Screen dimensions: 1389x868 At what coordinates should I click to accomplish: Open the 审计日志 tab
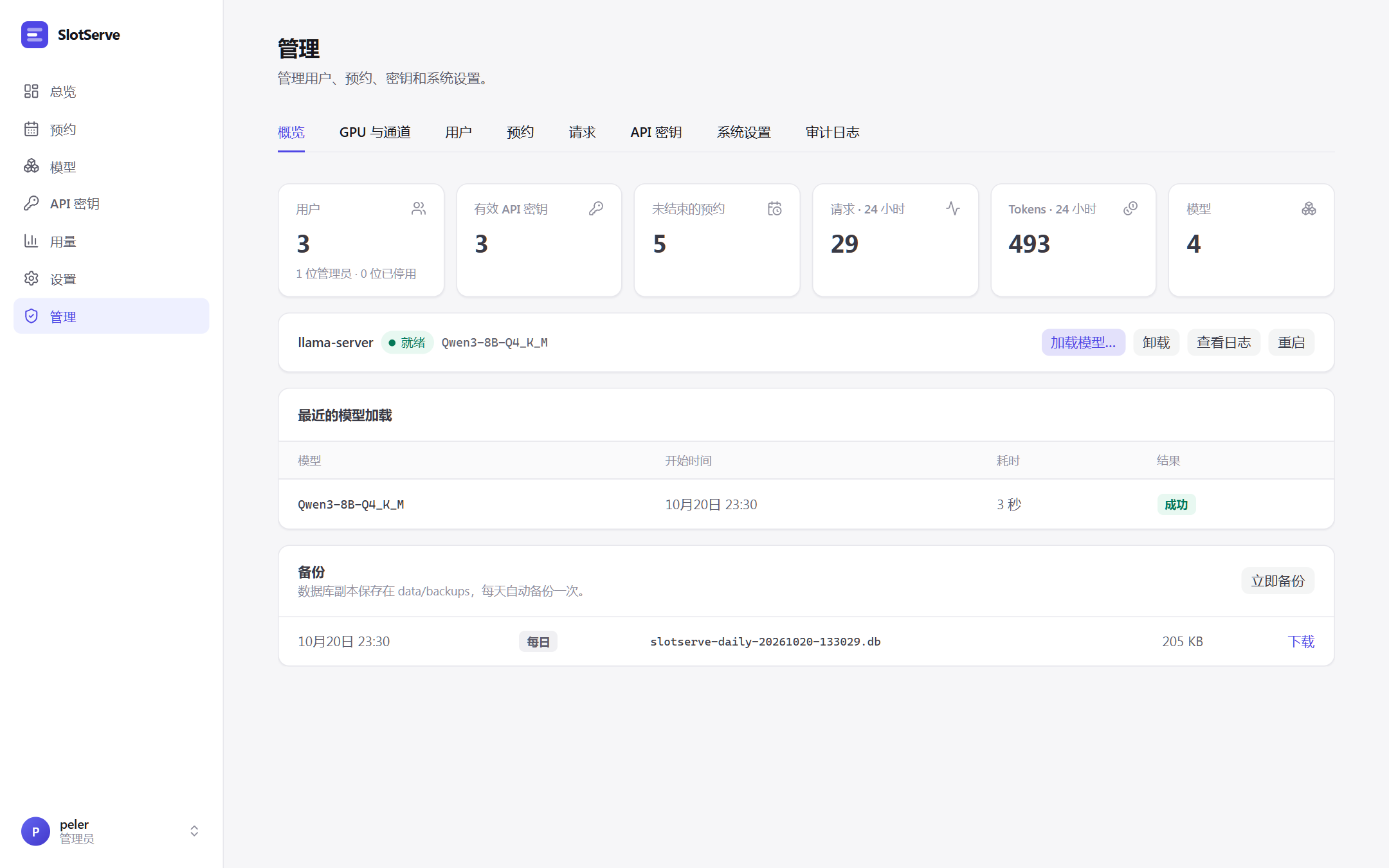pyautogui.click(x=833, y=132)
